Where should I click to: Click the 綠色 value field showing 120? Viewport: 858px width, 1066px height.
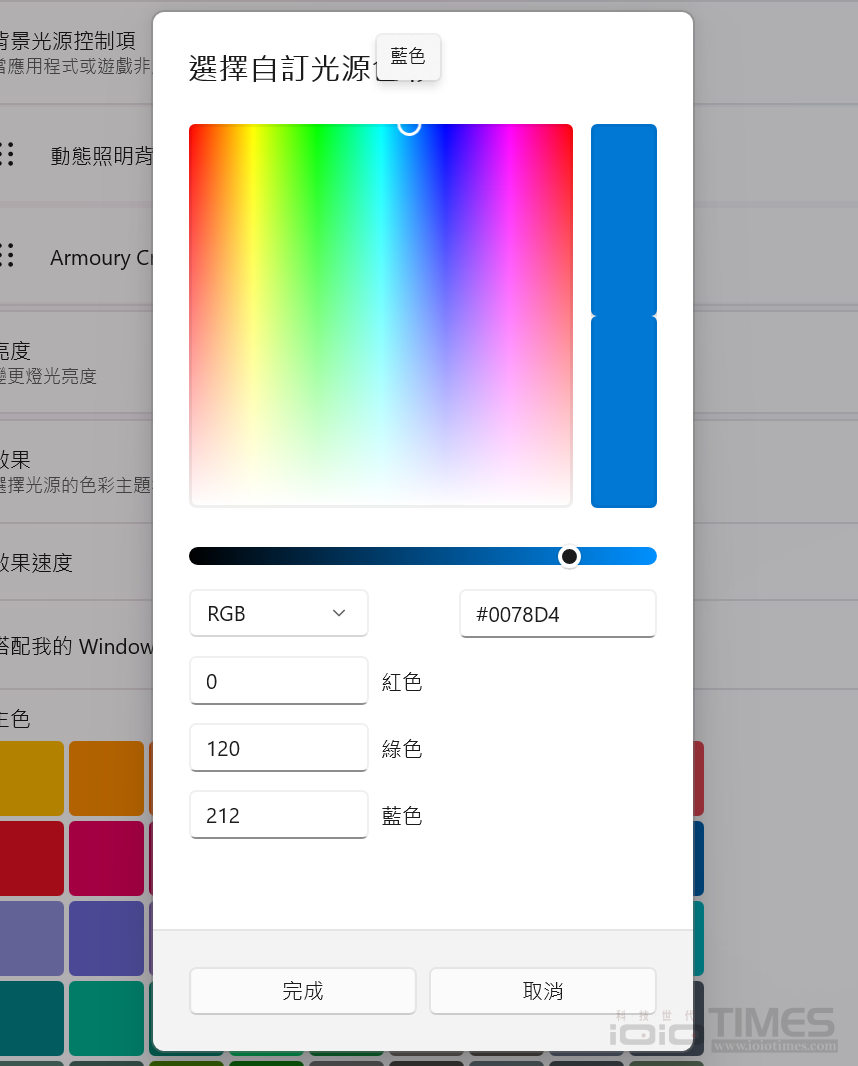pos(278,748)
